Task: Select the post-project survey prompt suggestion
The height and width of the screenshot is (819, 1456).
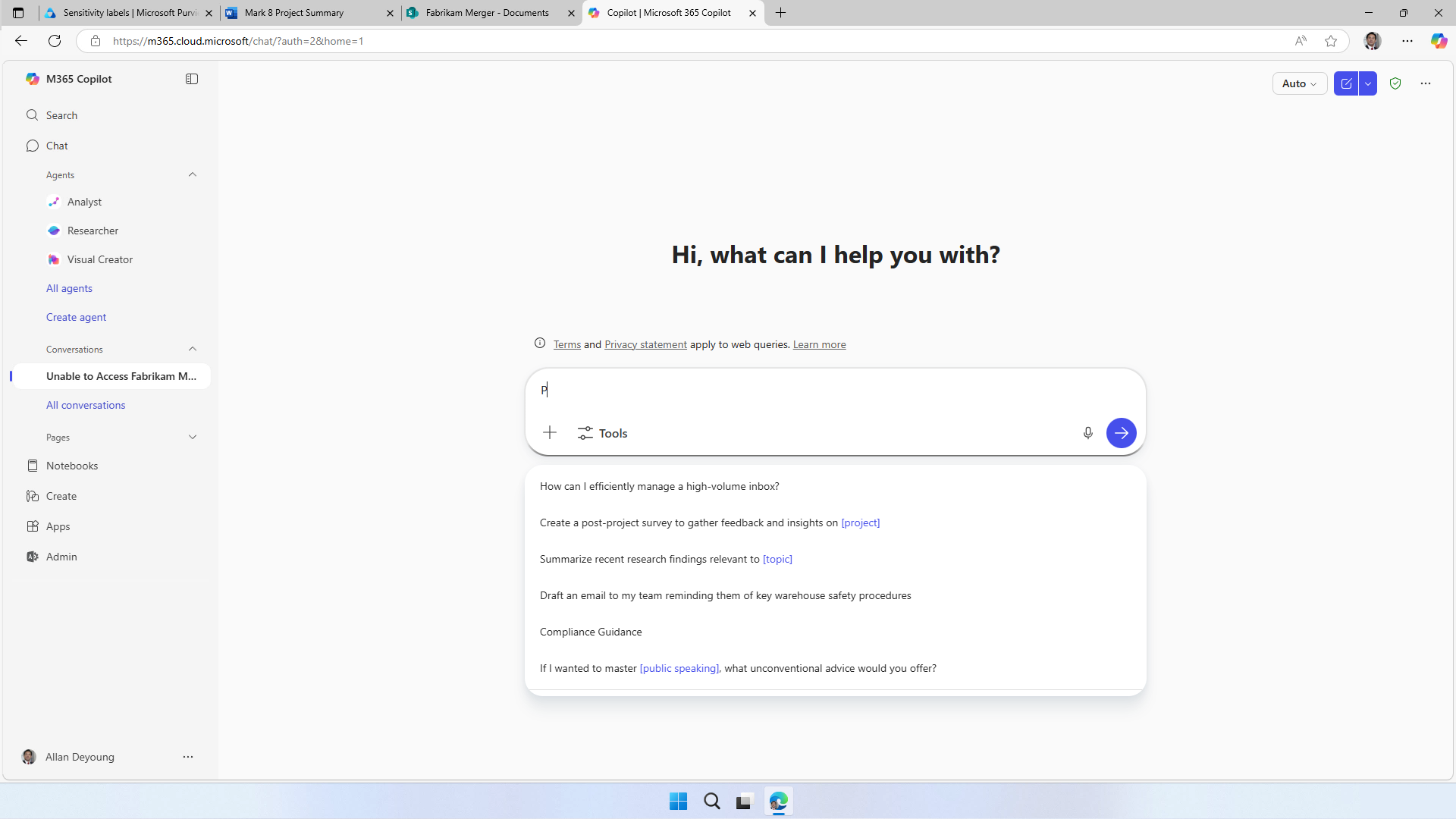Action: tap(835, 522)
